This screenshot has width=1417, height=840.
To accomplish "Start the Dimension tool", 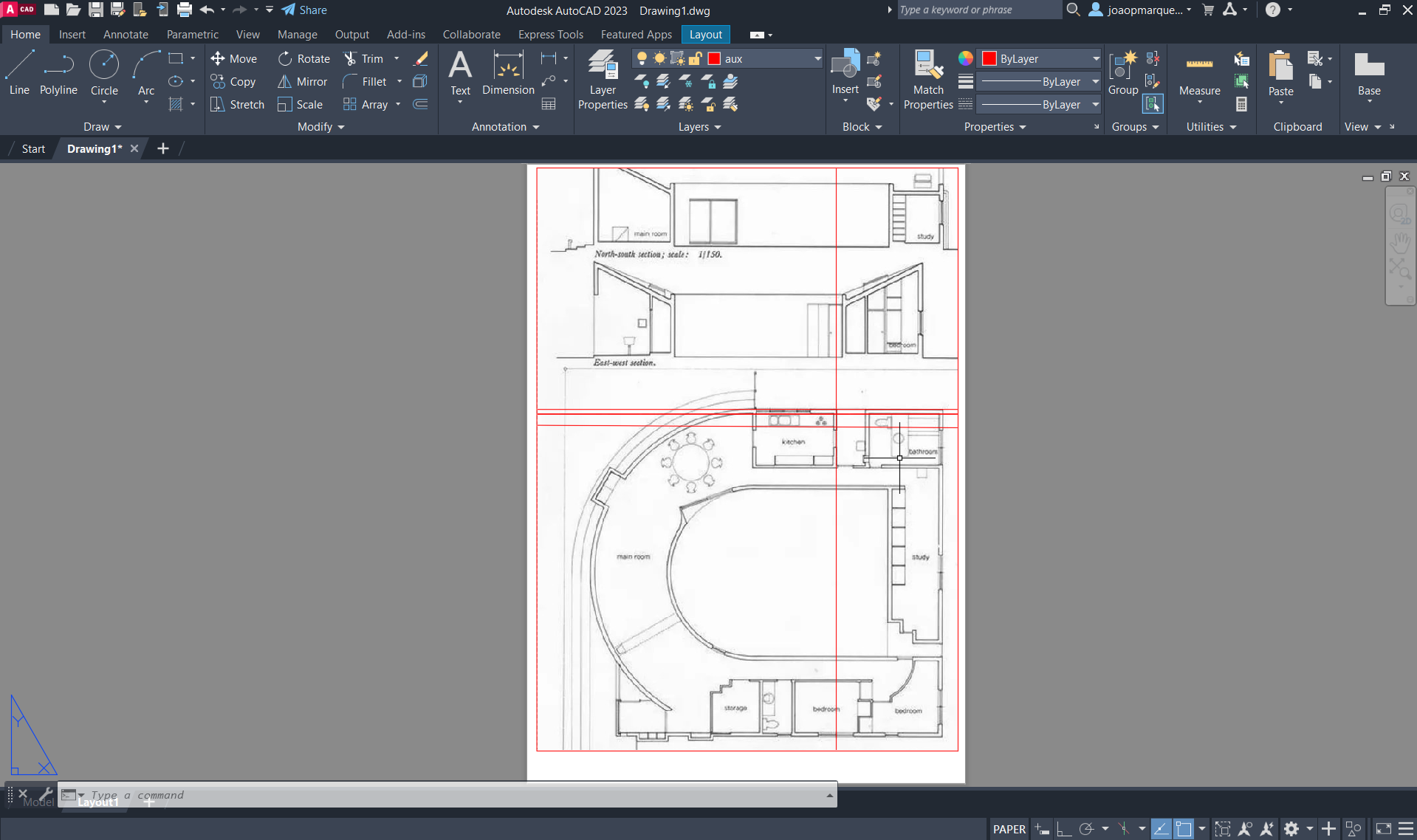I will (508, 73).
